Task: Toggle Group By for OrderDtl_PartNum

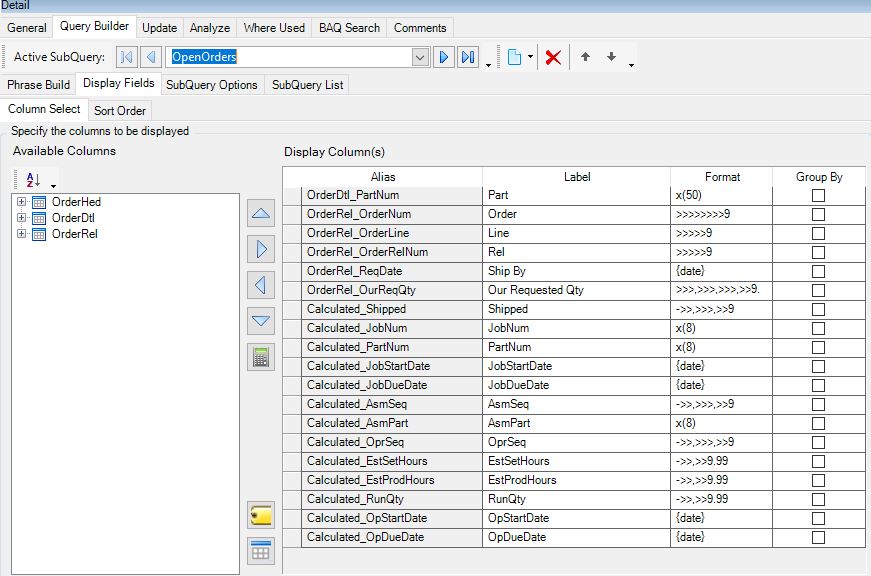Action: [818, 195]
